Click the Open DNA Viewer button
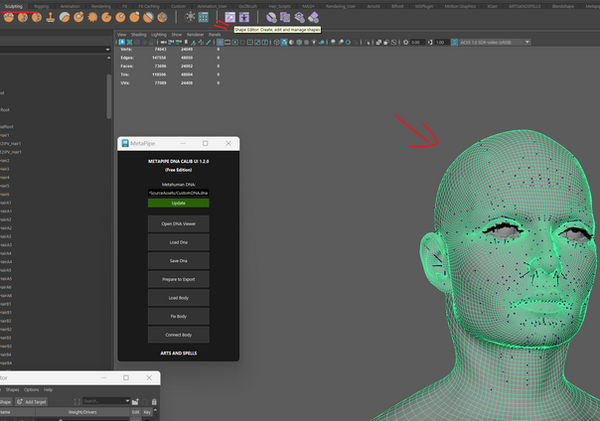This screenshot has width=600, height=421. [x=178, y=223]
